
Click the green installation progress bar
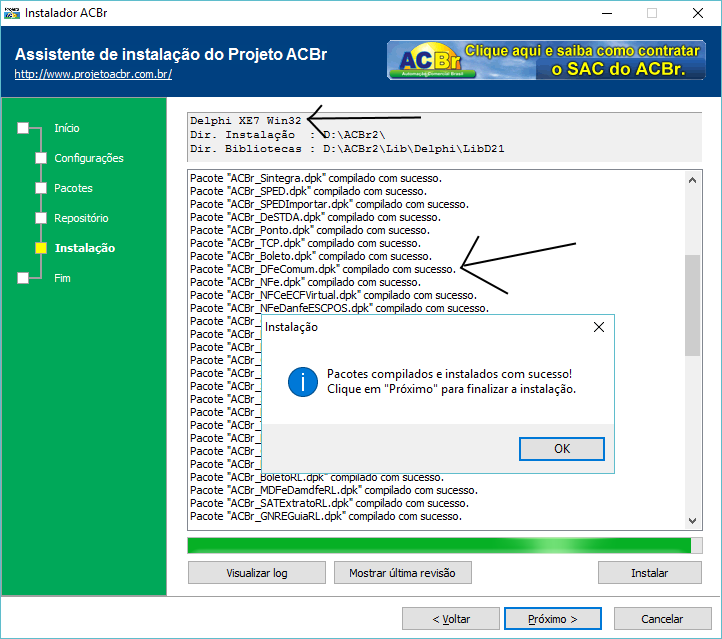444,546
